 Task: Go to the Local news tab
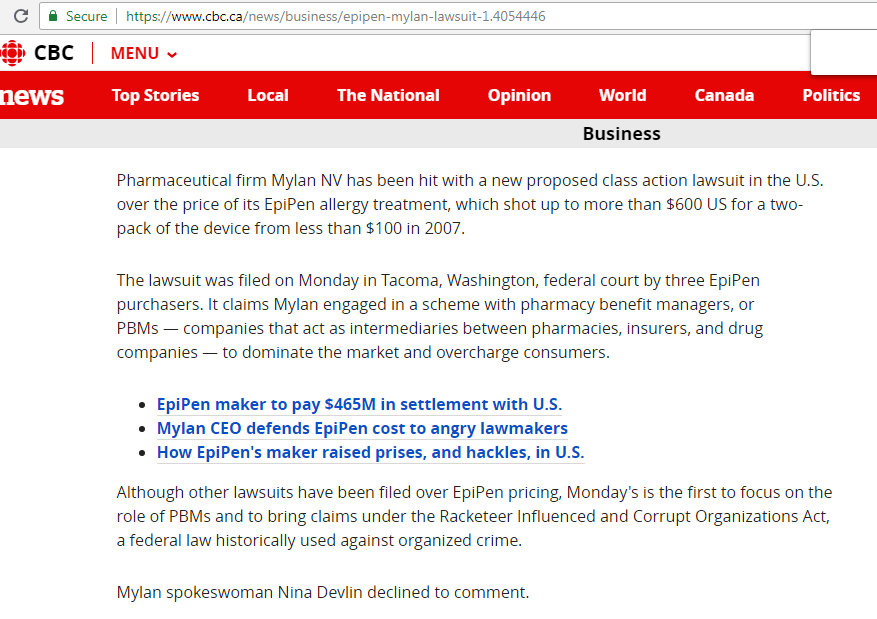tap(268, 95)
